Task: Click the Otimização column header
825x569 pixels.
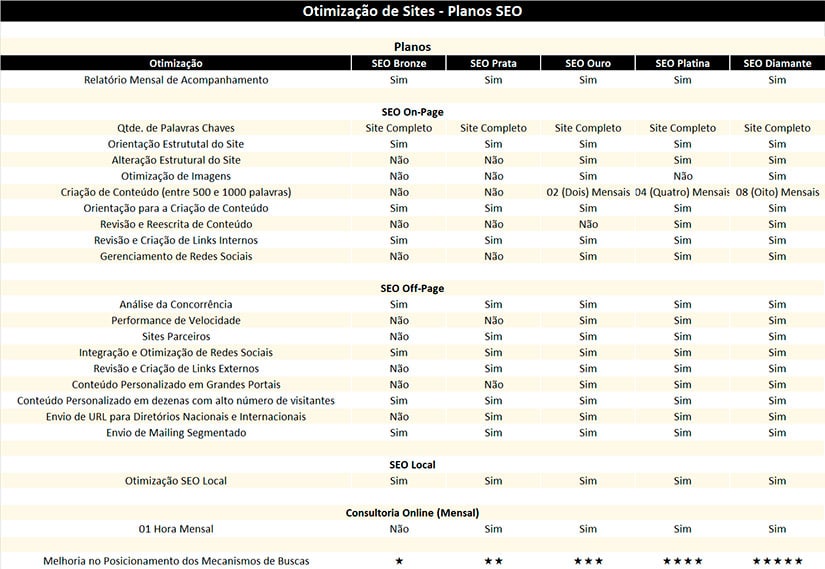Action: tap(176, 63)
